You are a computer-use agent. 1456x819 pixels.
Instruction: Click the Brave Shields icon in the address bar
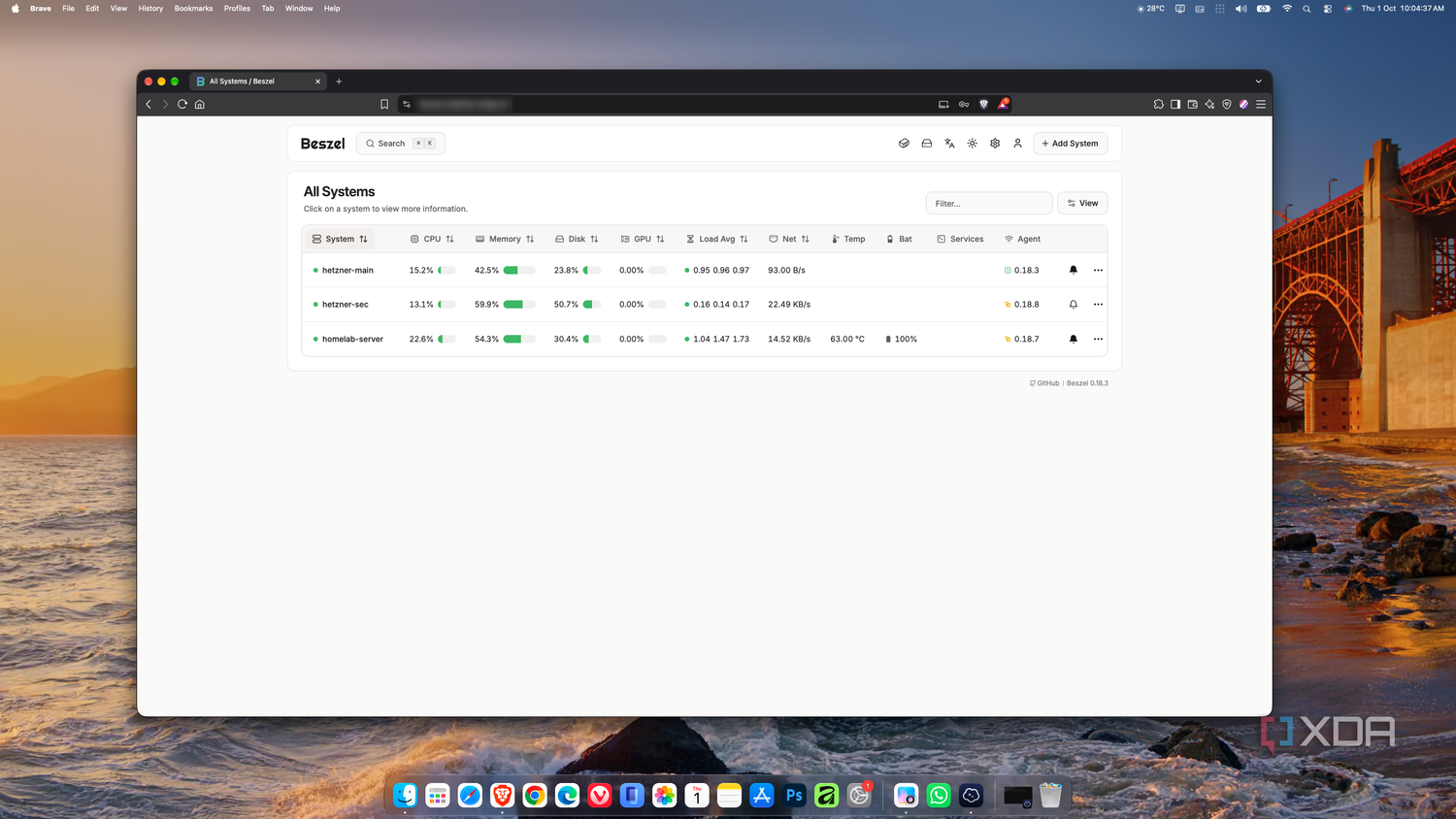[983, 104]
